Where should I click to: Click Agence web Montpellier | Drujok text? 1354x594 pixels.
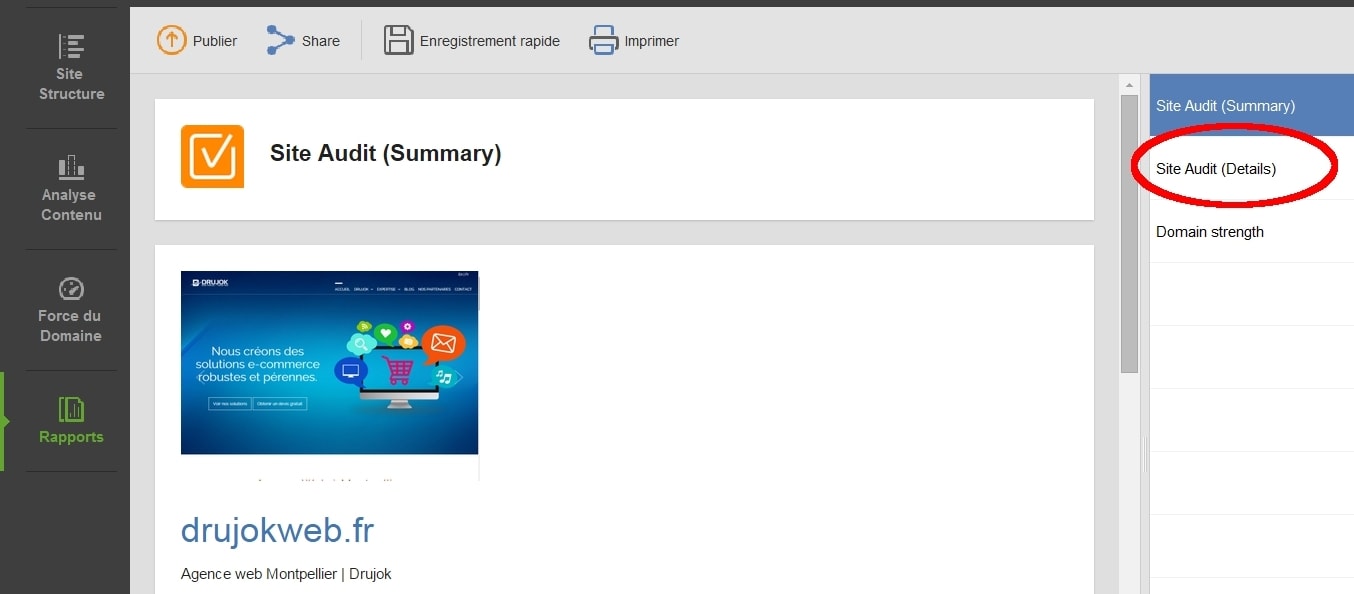click(x=286, y=574)
